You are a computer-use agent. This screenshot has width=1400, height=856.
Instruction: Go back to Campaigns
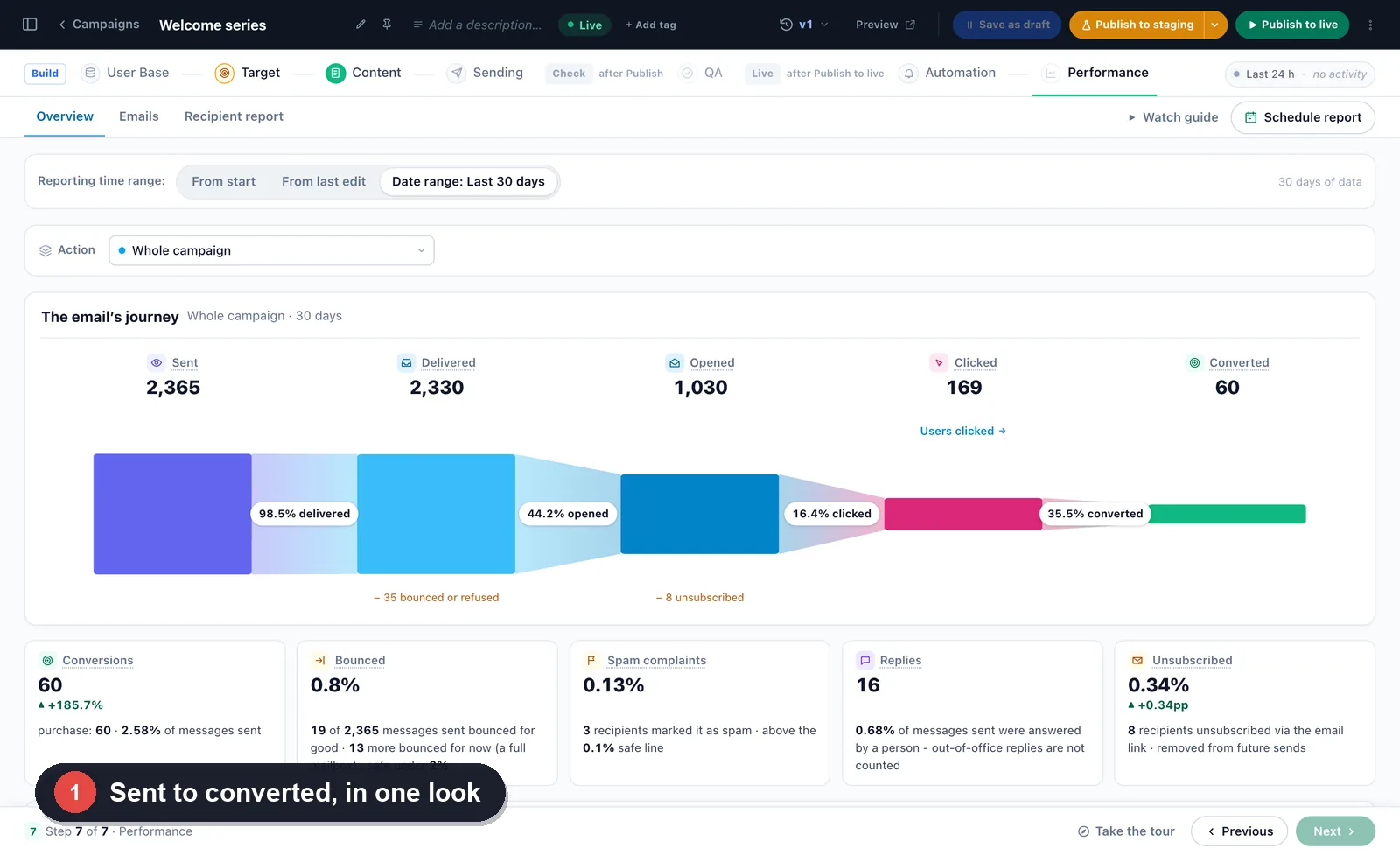coord(98,25)
